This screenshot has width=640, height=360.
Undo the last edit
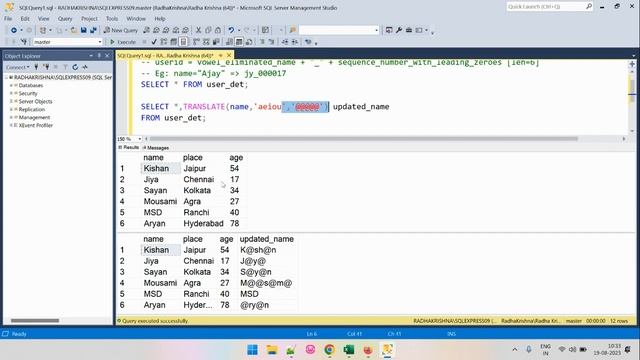tap(231, 30)
